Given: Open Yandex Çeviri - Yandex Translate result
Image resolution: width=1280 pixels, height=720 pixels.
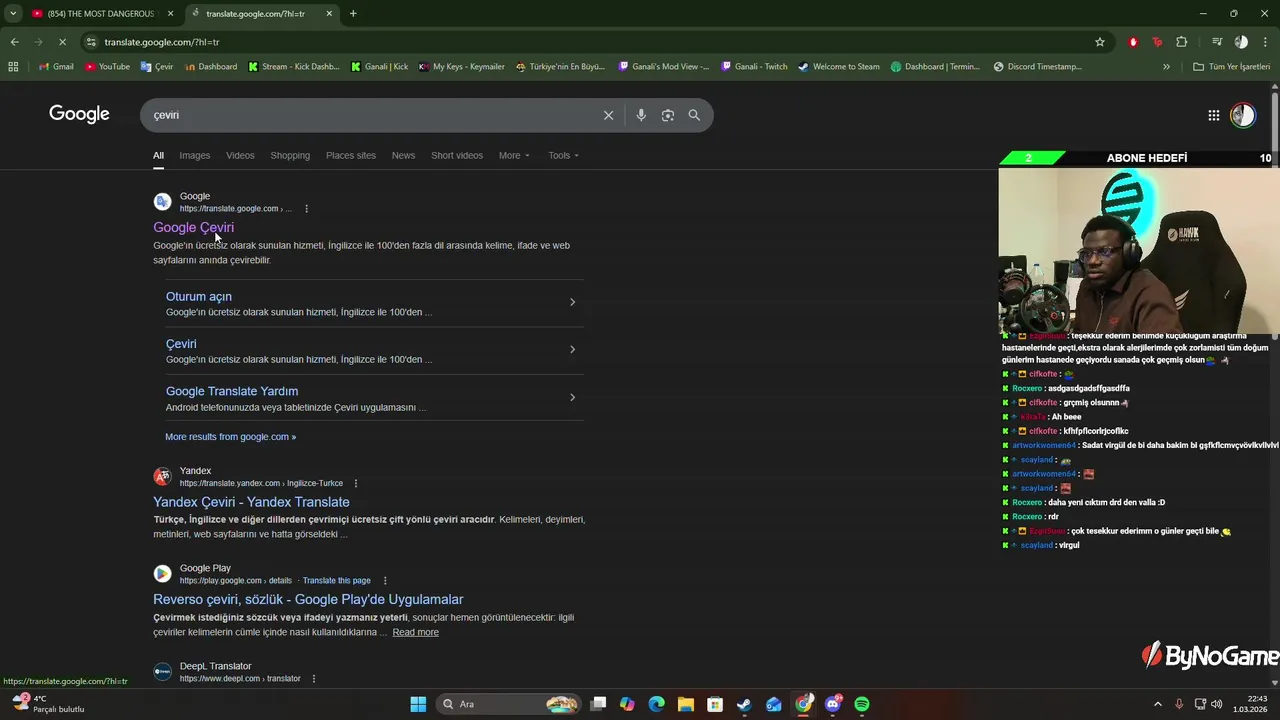Looking at the screenshot, I should [251, 502].
